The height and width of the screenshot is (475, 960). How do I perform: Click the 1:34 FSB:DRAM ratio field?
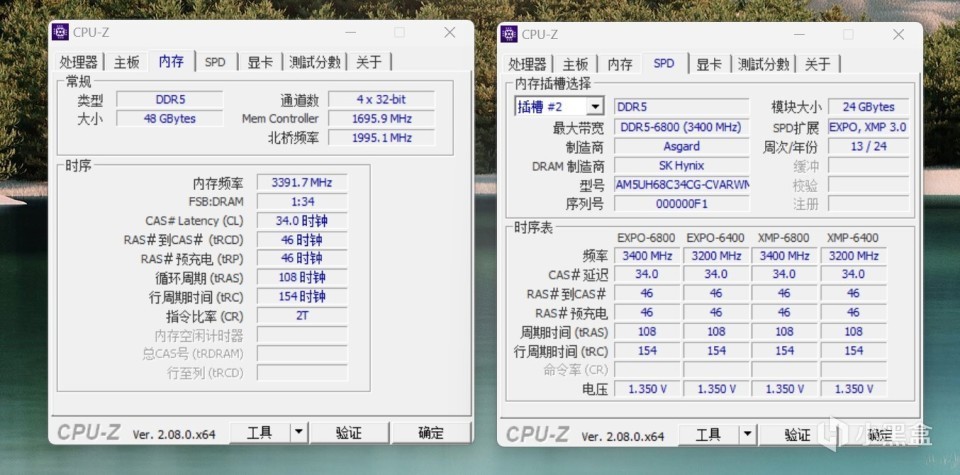tap(302, 201)
